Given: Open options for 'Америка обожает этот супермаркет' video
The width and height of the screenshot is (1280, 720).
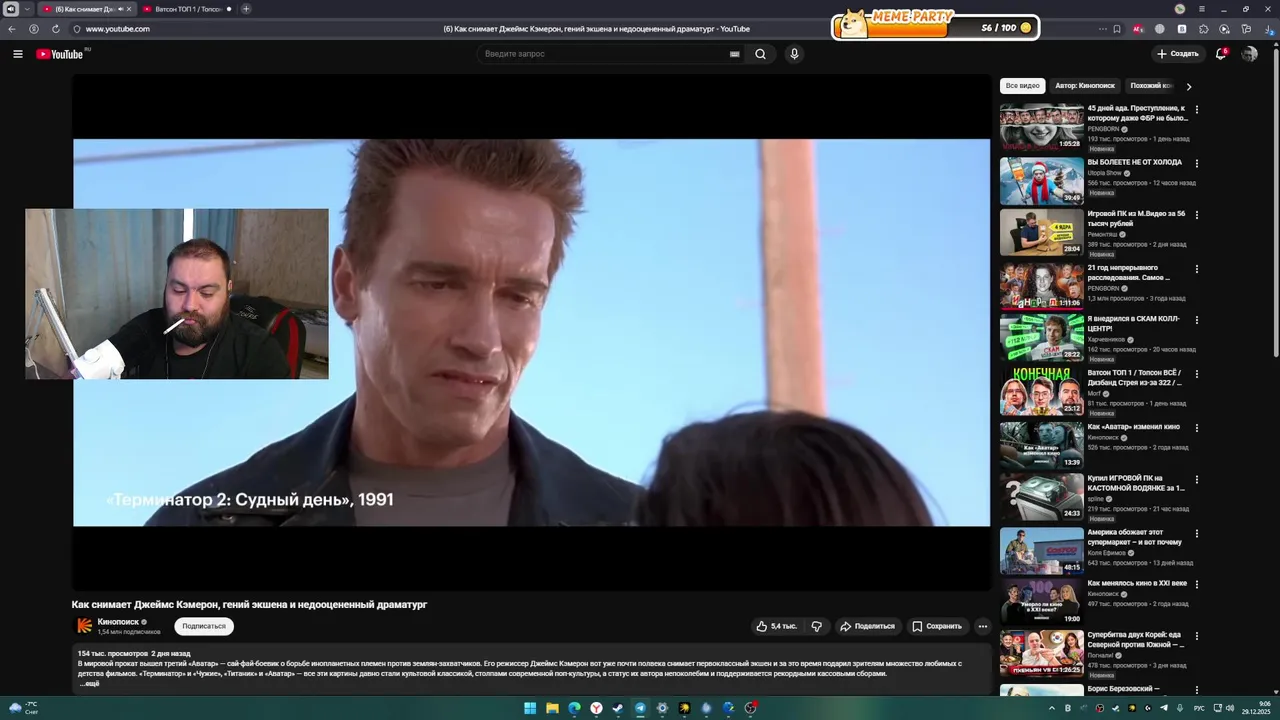Looking at the screenshot, I should pos(1197,533).
